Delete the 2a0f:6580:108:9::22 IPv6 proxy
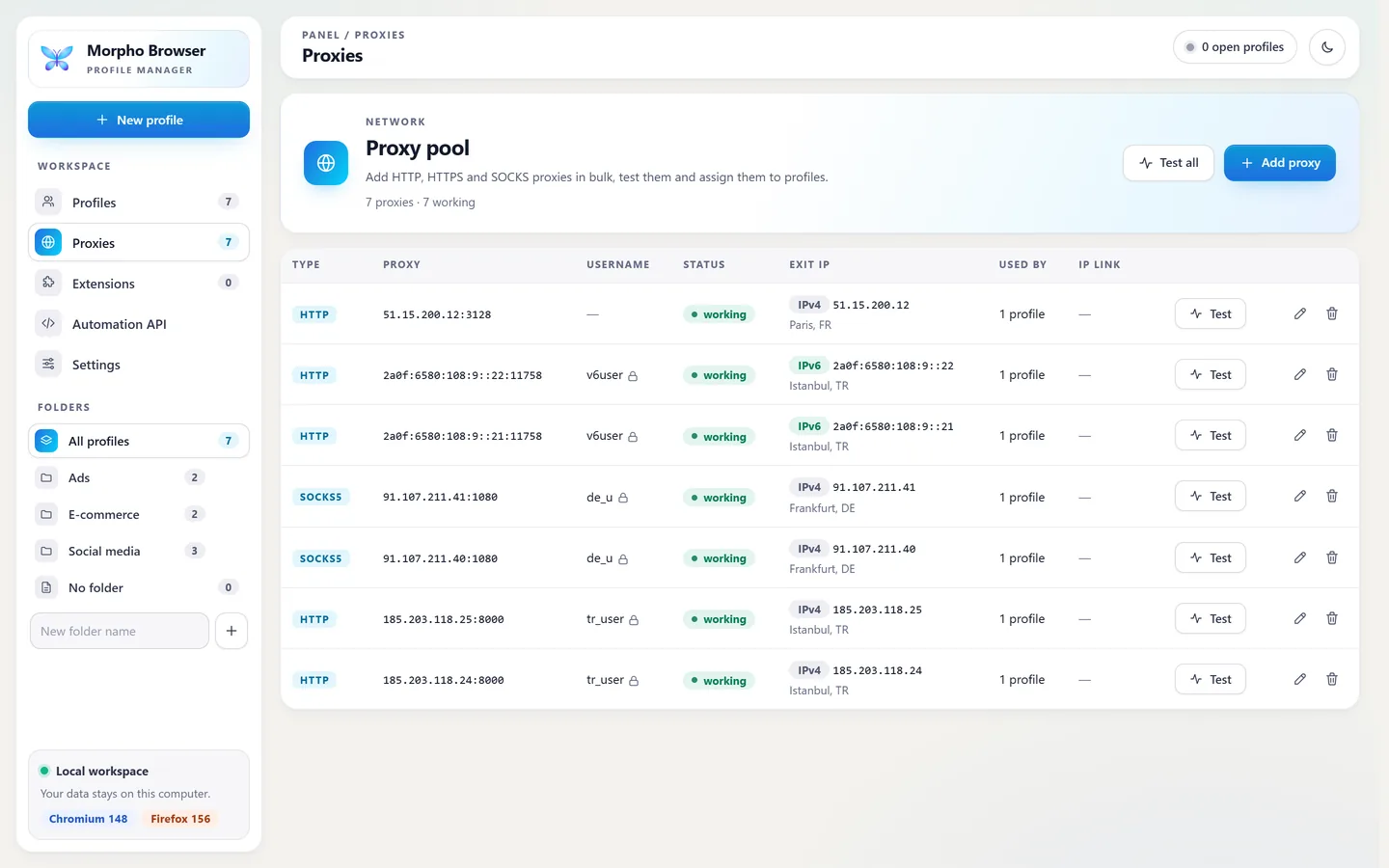Screen dimensions: 1389x868 [1332, 374]
